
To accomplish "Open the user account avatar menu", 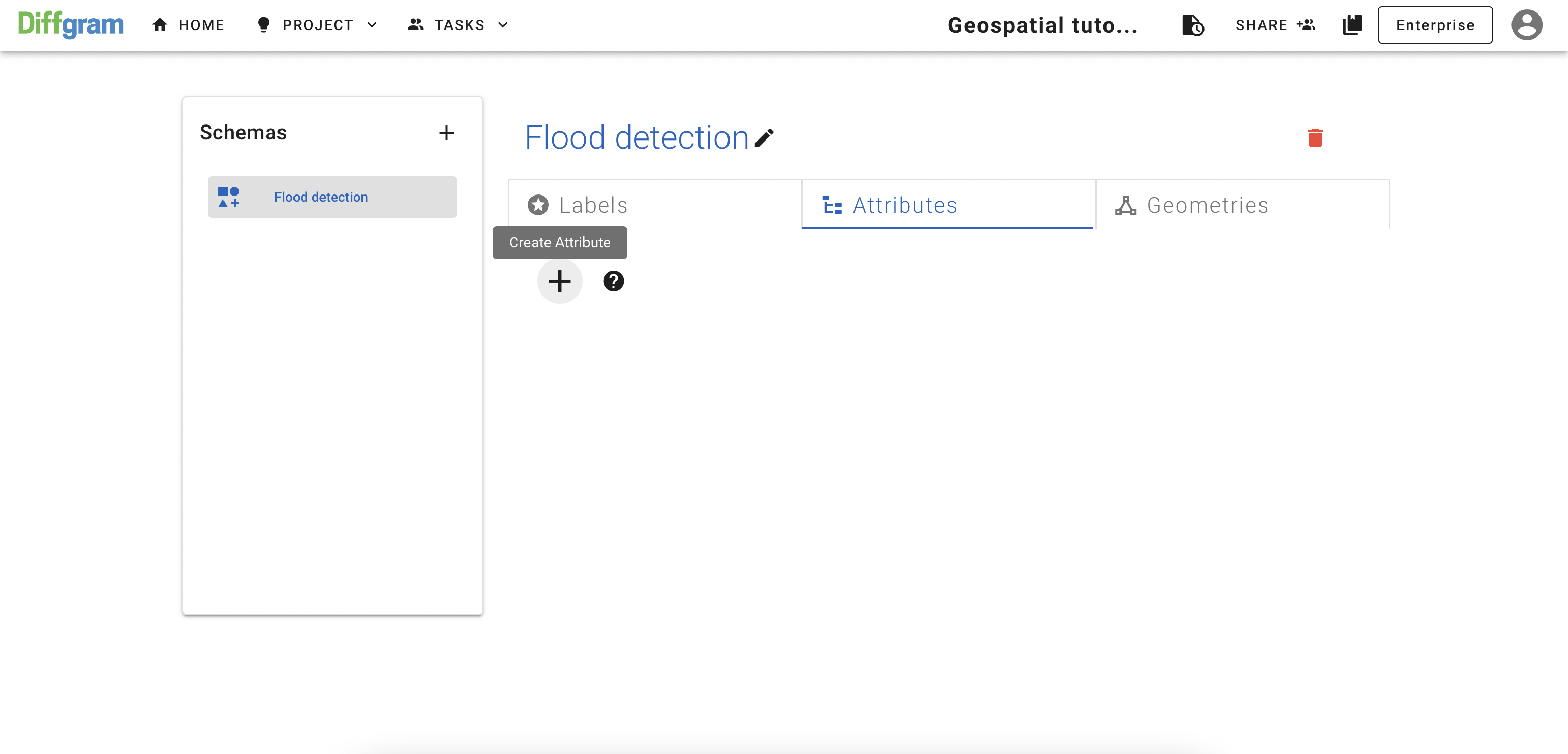I will [1527, 25].
